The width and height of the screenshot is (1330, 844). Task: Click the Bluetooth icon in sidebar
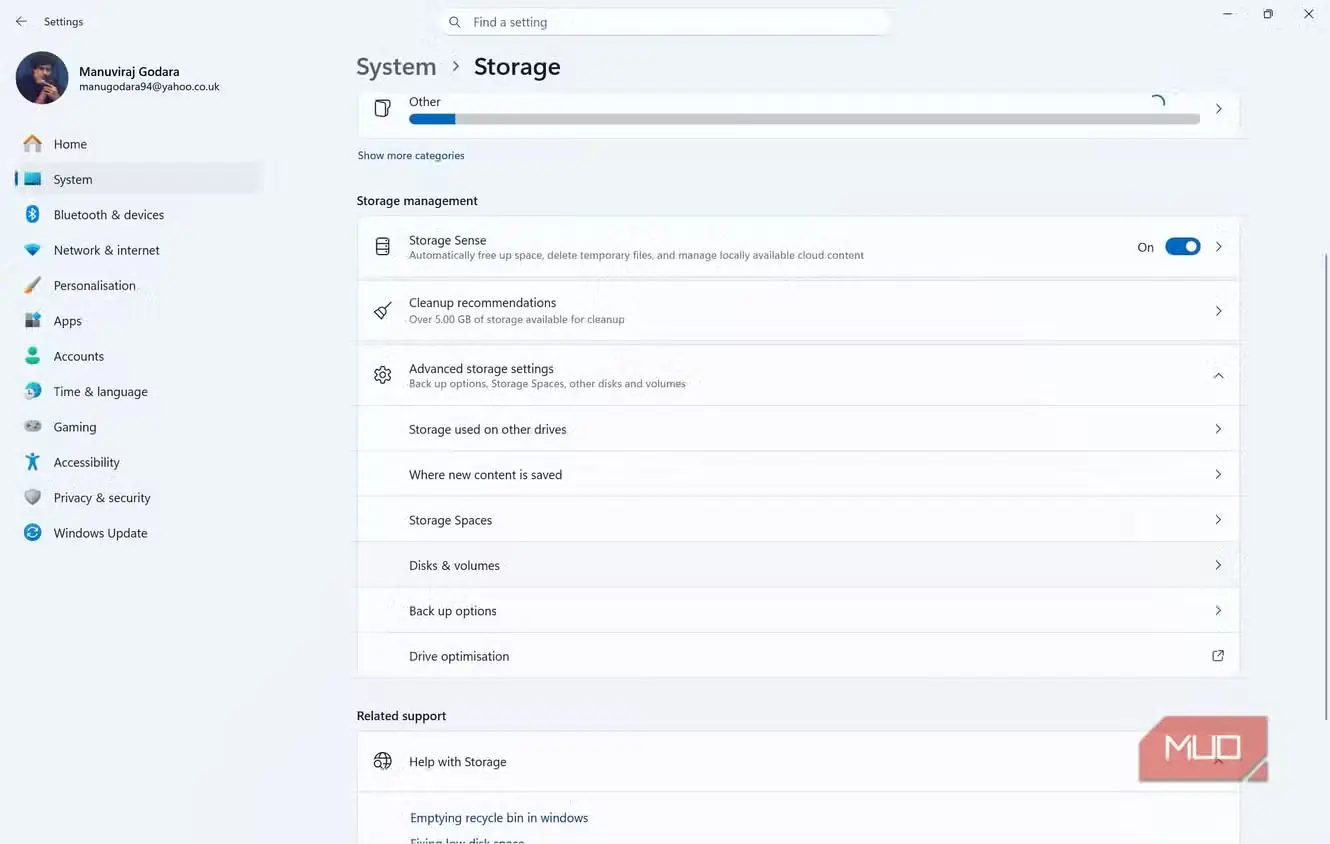33,215
